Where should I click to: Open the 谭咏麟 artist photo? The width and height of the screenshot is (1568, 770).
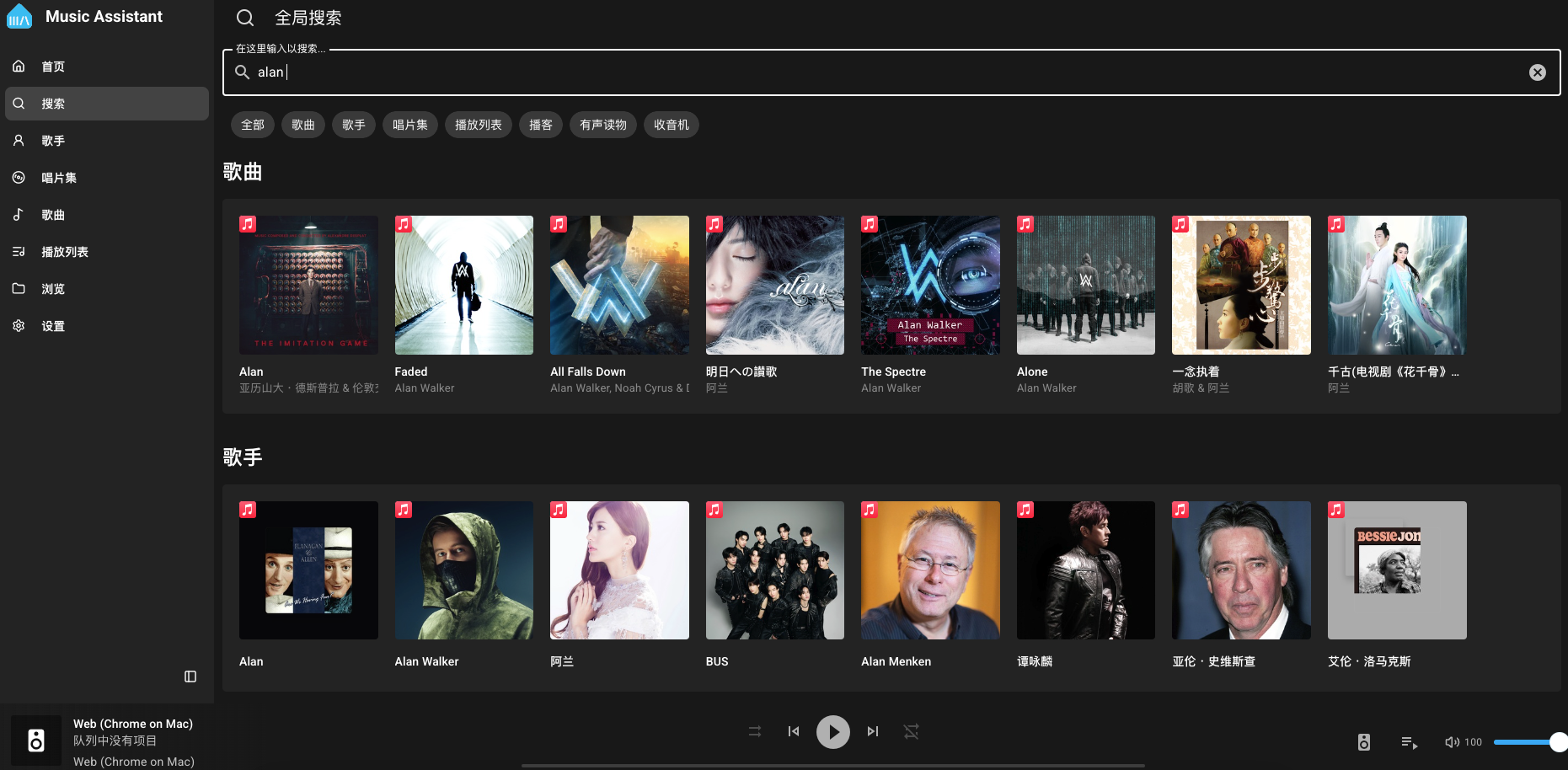click(1086, 570)
